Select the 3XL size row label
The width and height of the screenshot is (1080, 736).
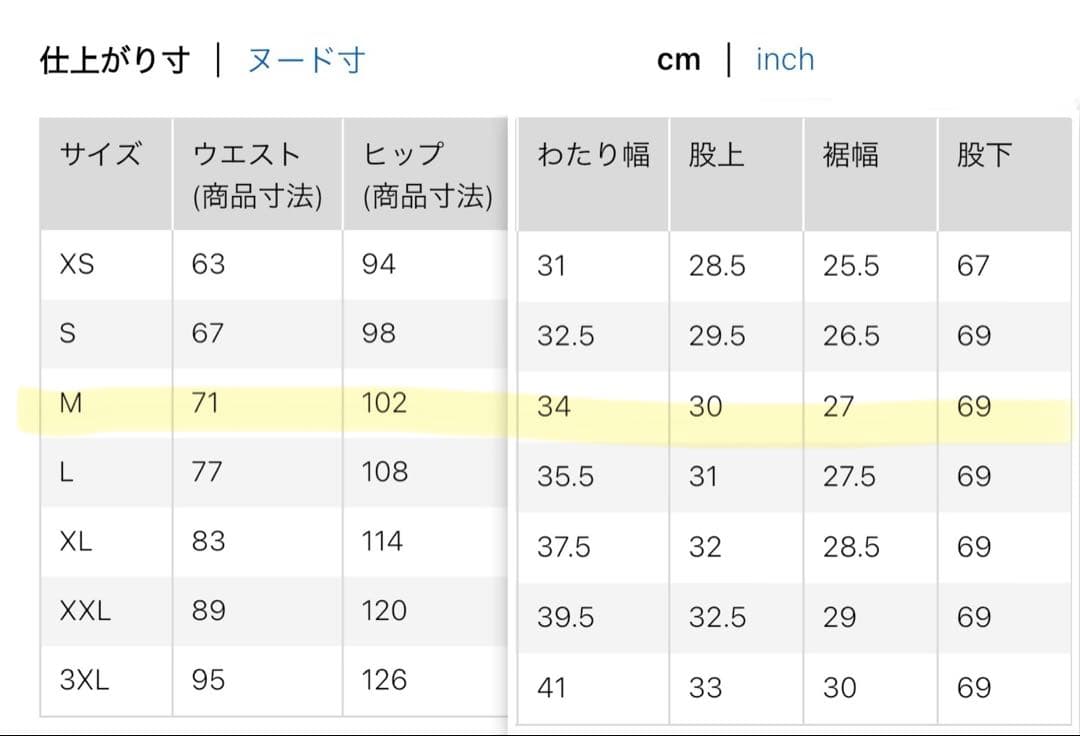point(85,680)
